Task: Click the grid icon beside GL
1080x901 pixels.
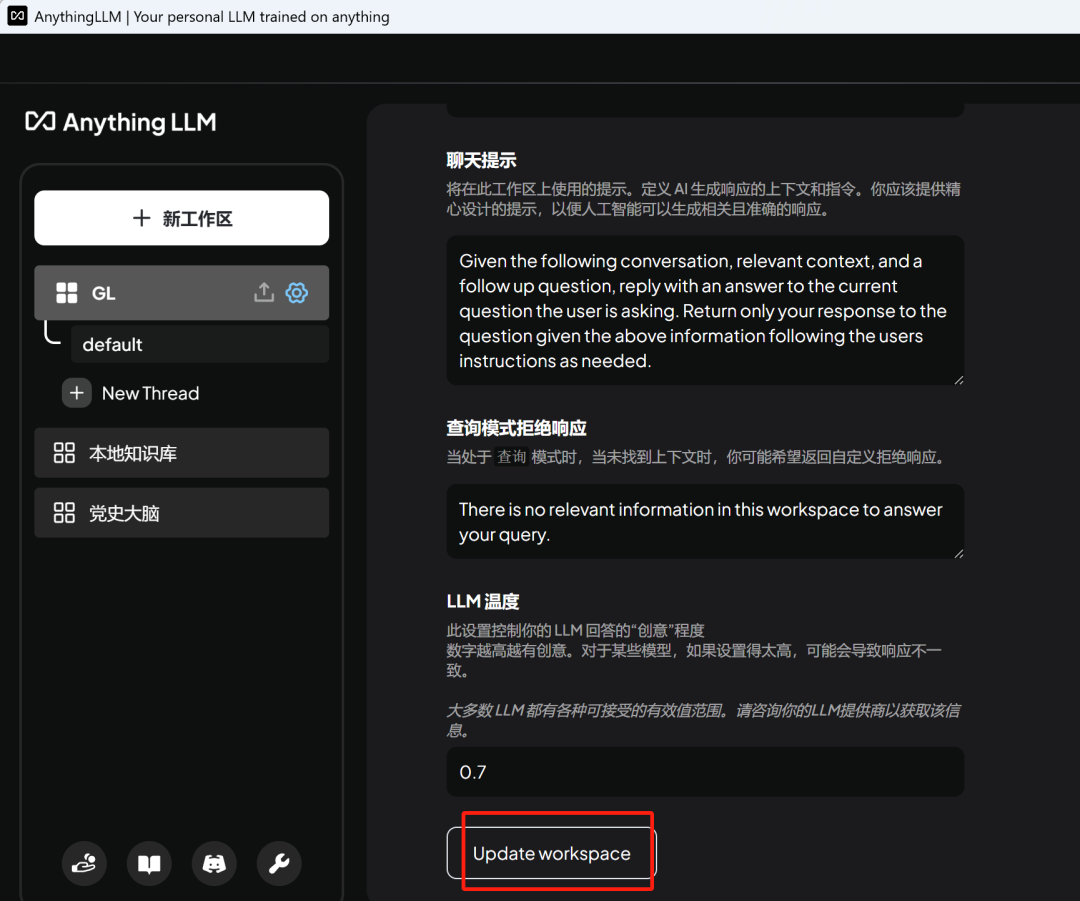Action: tap(67, 293)
